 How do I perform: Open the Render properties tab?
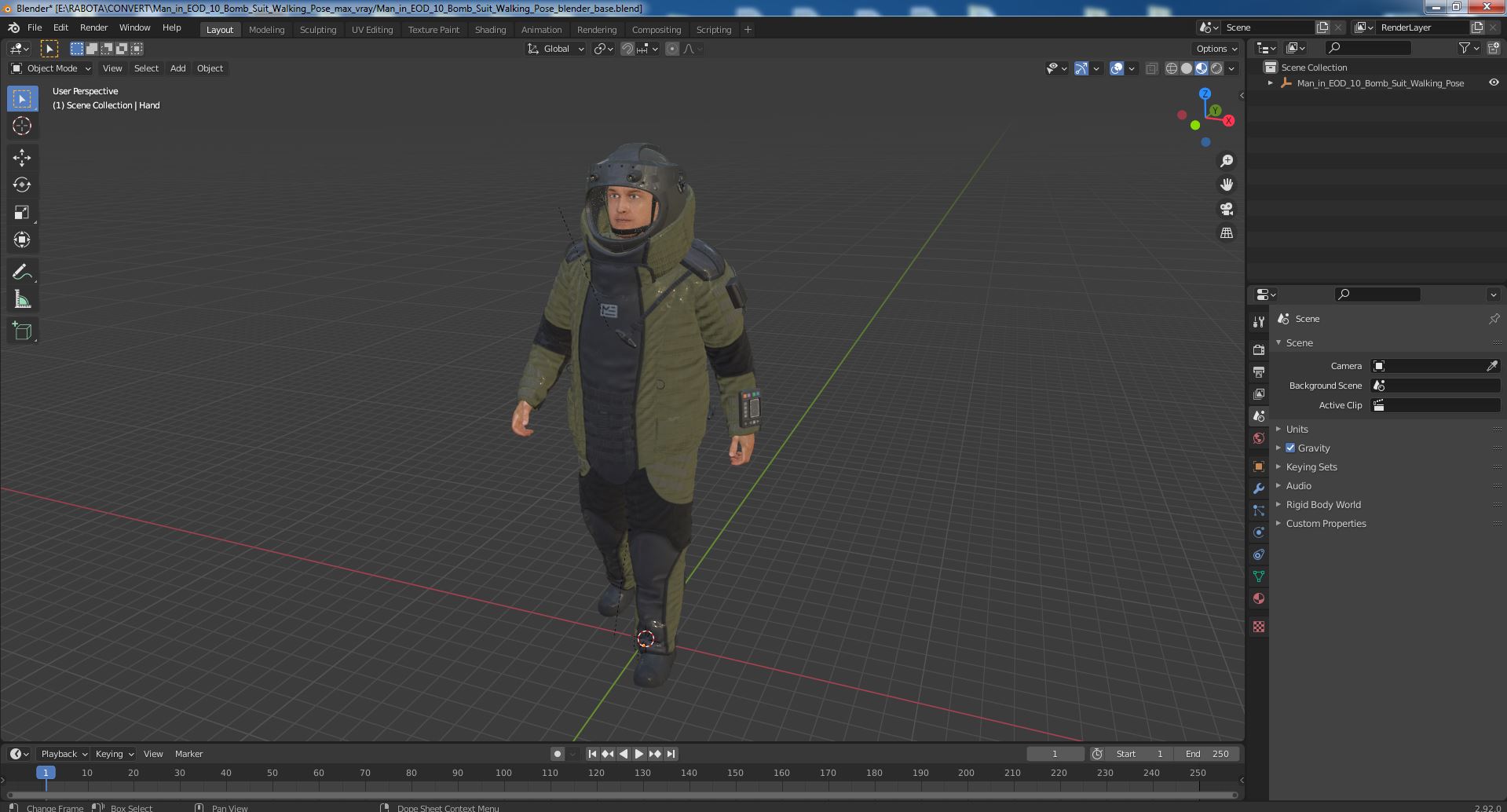(x=1259, y=349)
